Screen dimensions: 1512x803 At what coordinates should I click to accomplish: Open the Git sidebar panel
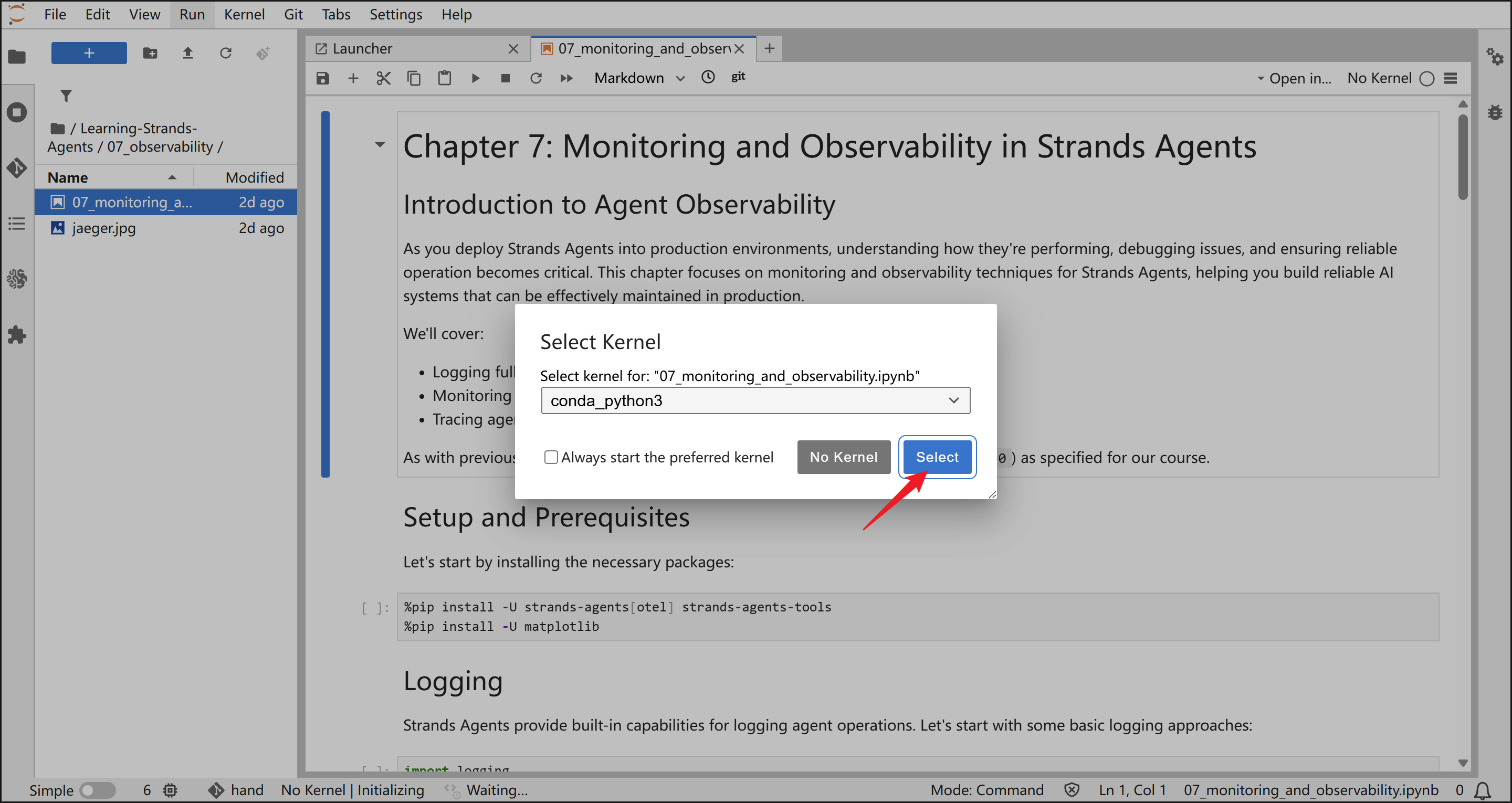tap(17, 167)
